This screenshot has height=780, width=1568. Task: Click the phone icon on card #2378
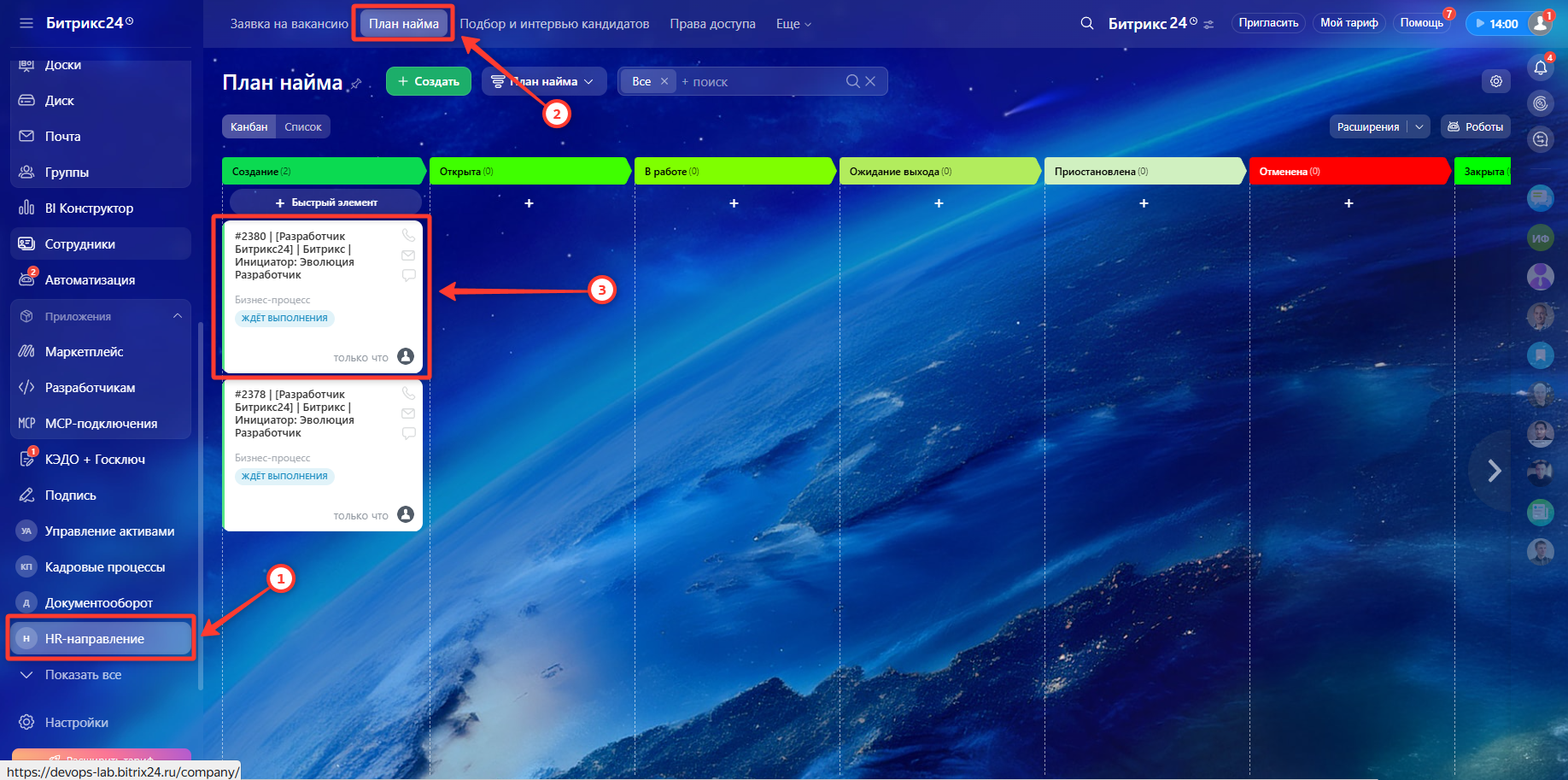point(409,393)
